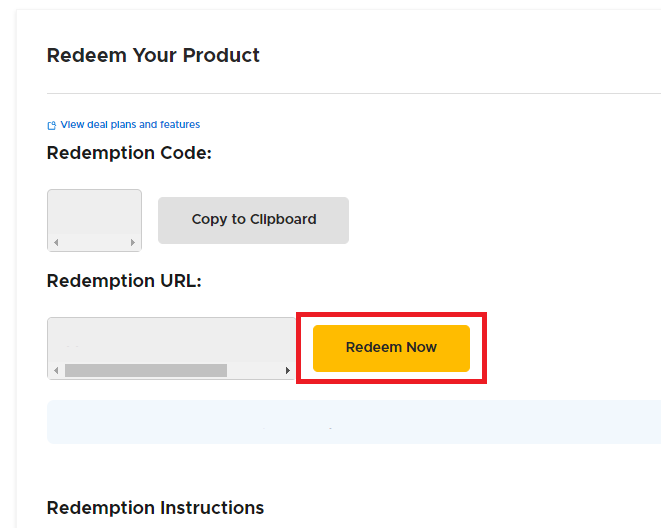Click the Redemption Code box scrollbar track
This screenshot has width=661, height=528.
[x=94, y=243]
